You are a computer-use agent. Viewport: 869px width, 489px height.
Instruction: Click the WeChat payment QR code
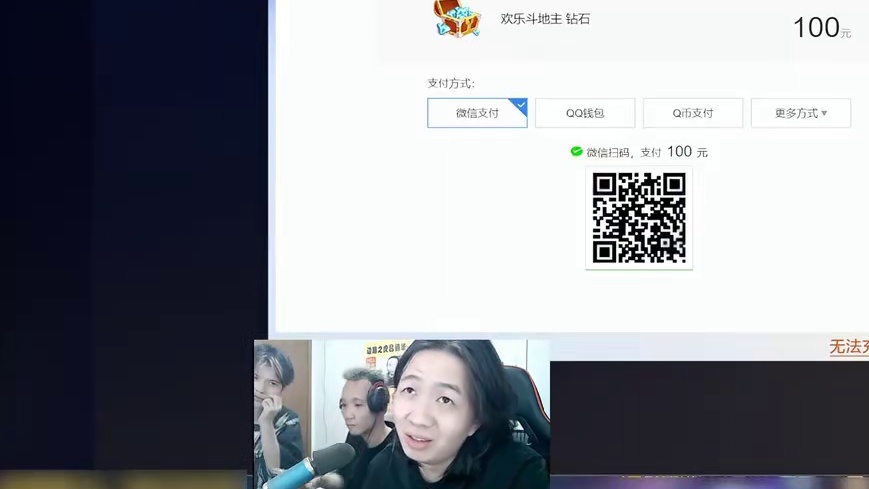[639, 217]
